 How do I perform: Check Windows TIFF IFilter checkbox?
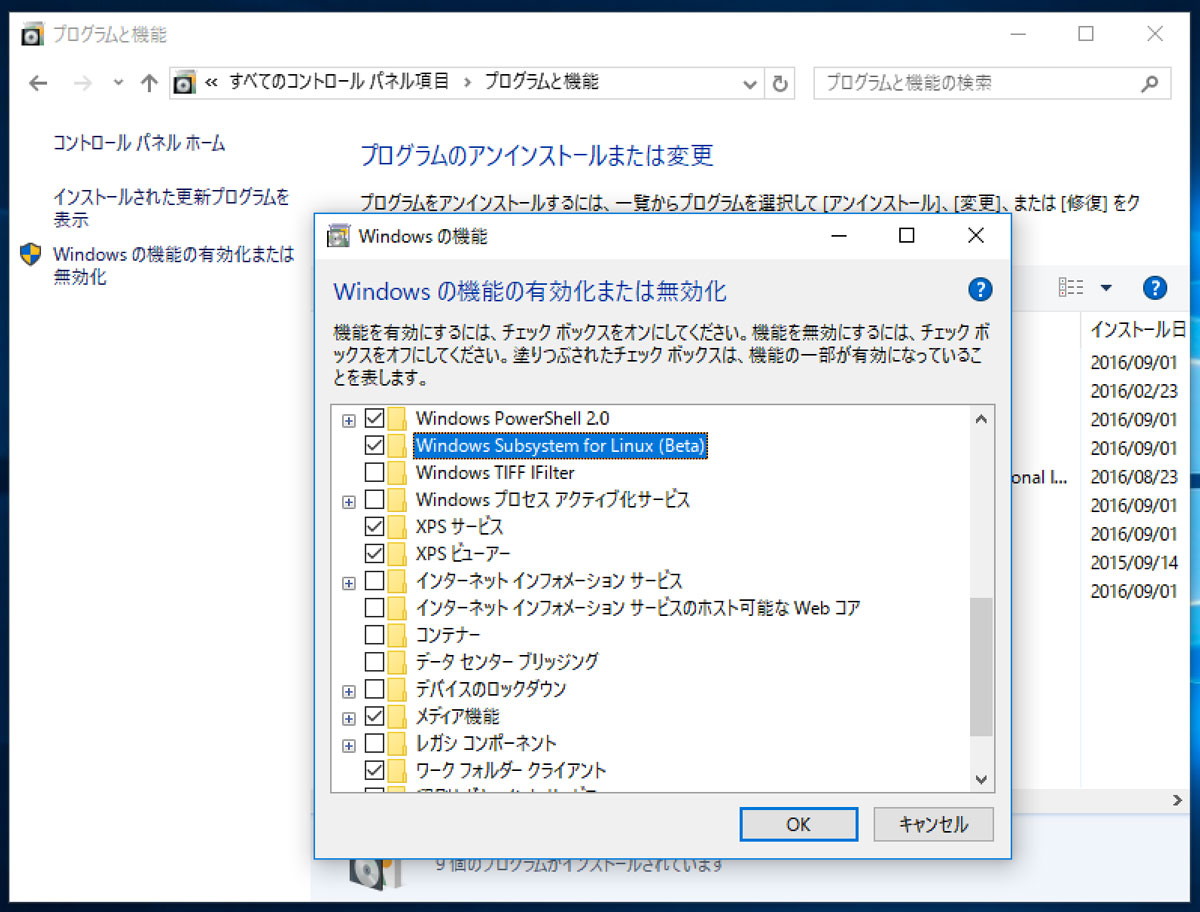375,472
